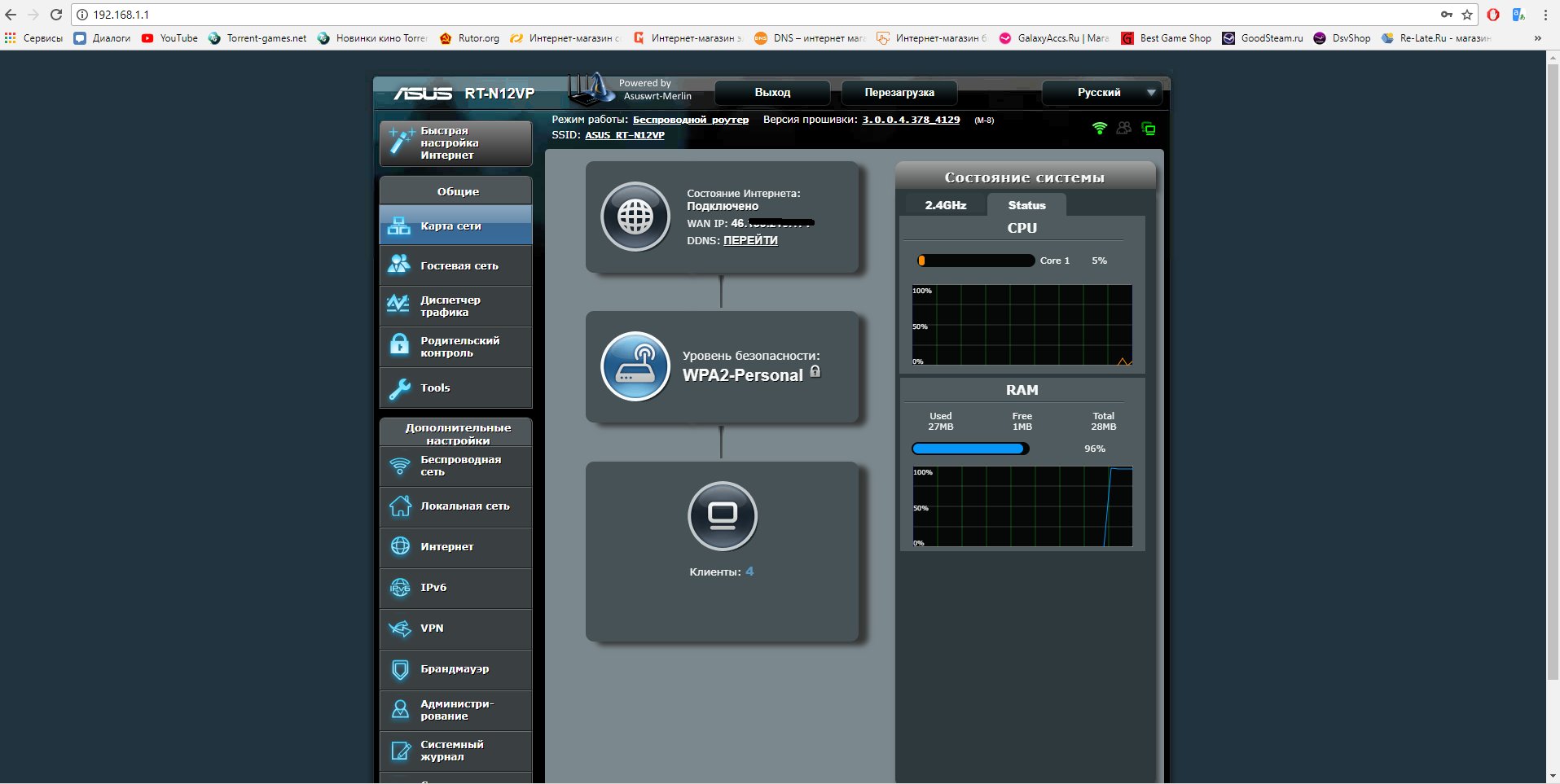The image size is (1560, 784).
Task: Open the Диалоги bookmark
Action: [x=103, y=38]
